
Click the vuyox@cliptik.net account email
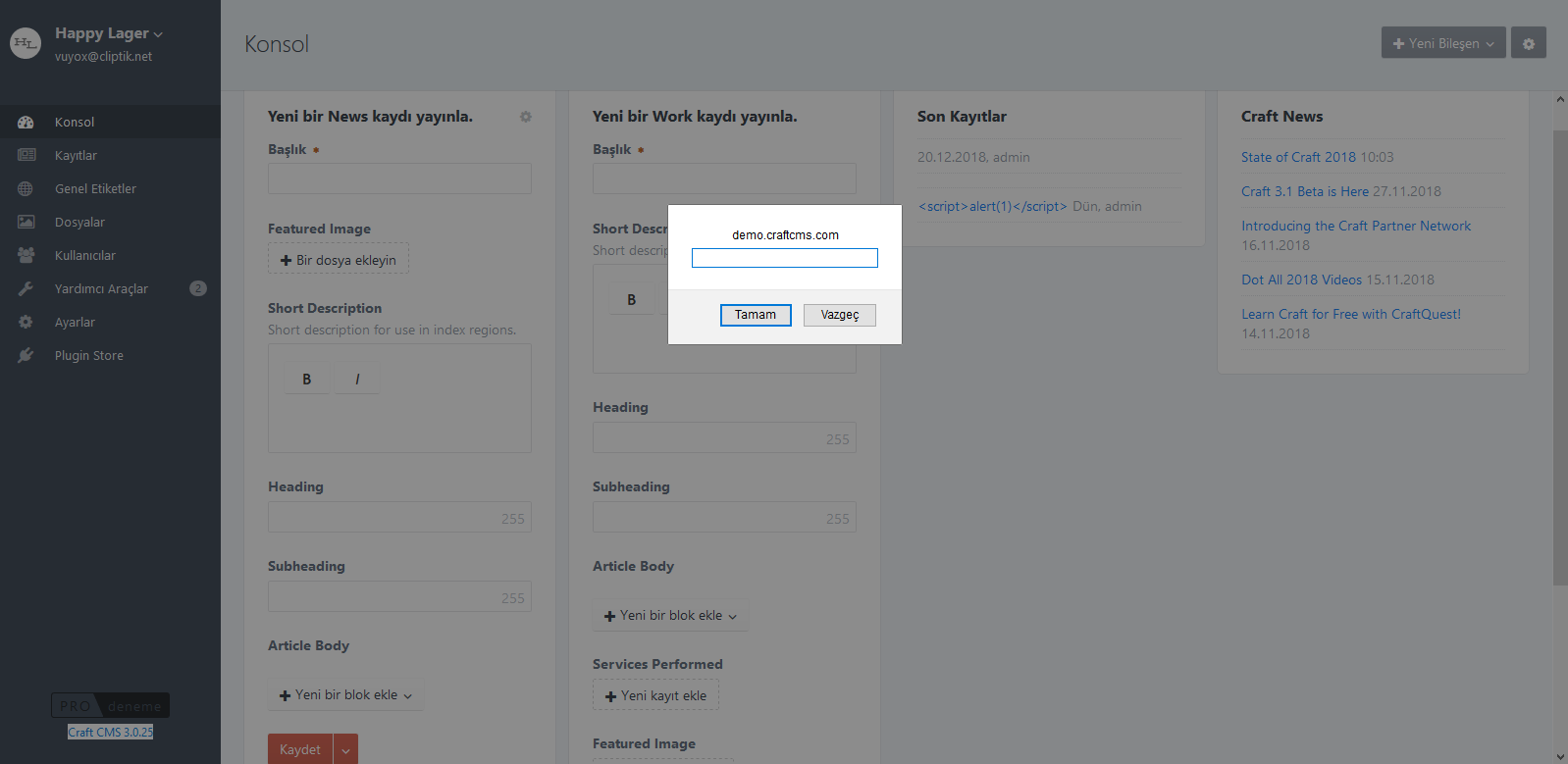click(x=104, y=57)
